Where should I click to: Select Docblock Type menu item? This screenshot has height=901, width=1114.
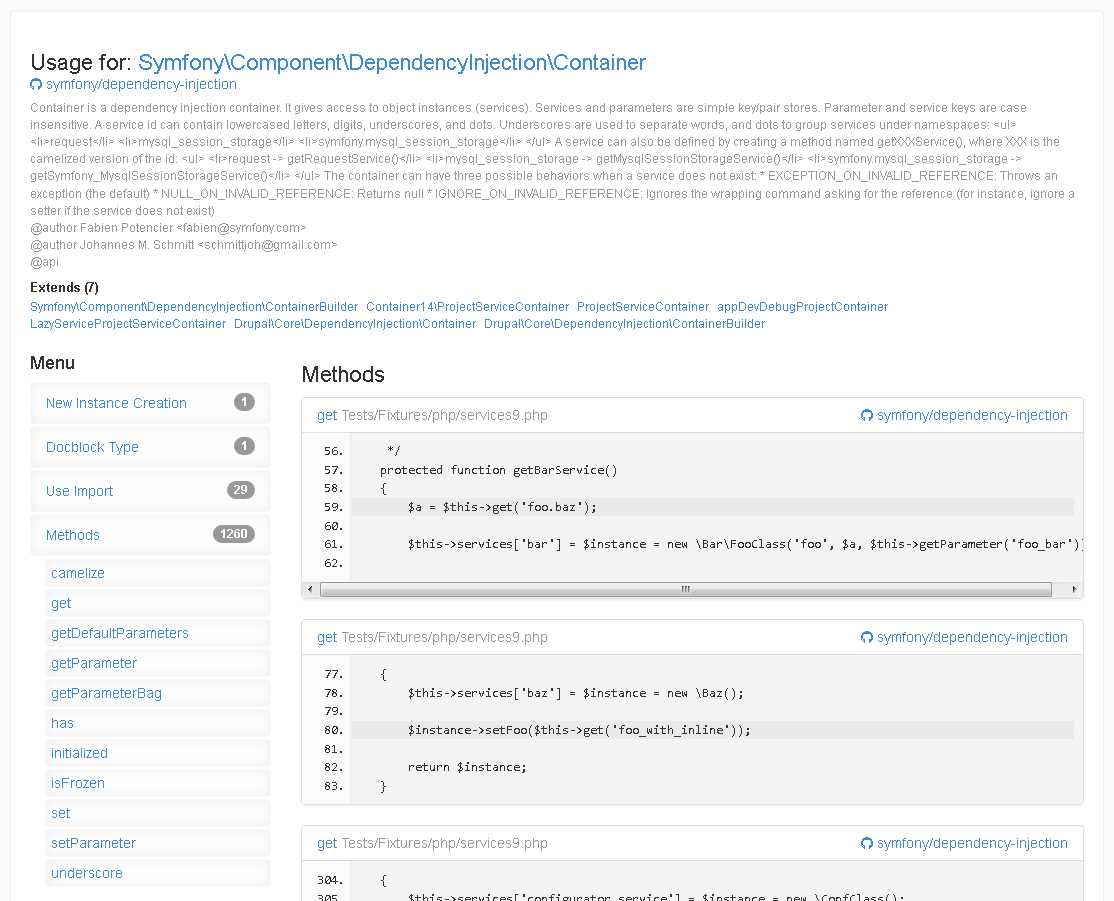(x=150, y=447)
